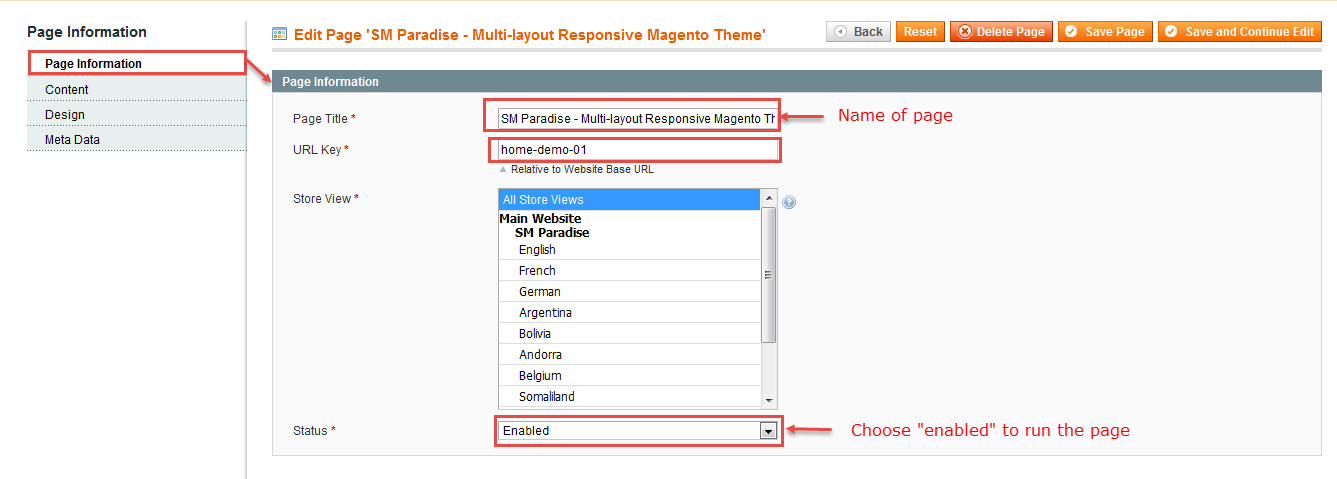Click Save and Continue Edit
The image size is (1337, 479).
tap(1240, 32)
